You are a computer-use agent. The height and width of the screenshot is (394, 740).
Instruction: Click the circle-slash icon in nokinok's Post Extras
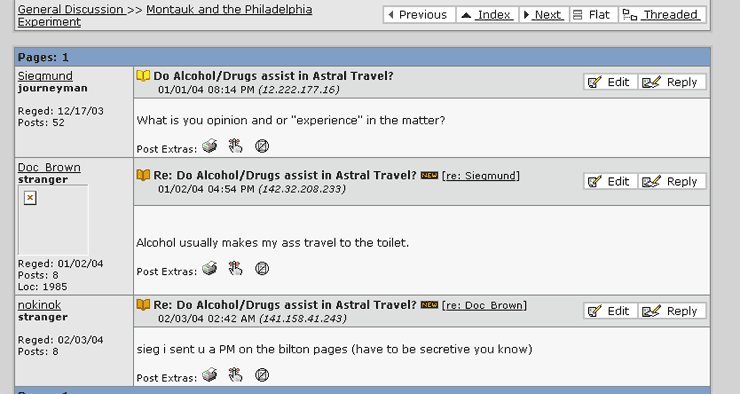[262, 376]
